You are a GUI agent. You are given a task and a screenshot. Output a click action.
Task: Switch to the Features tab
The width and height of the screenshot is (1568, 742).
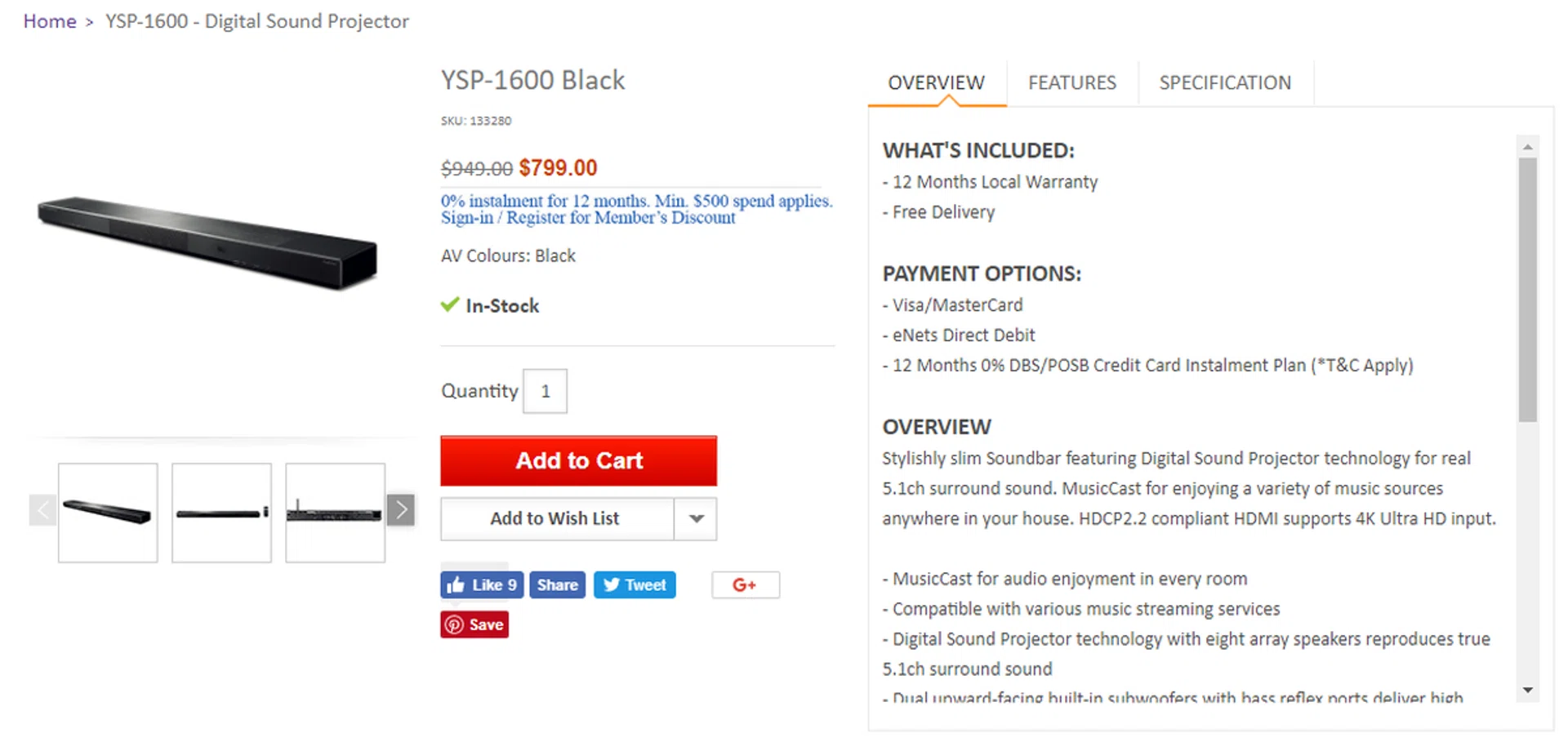tap(1071, 83)
